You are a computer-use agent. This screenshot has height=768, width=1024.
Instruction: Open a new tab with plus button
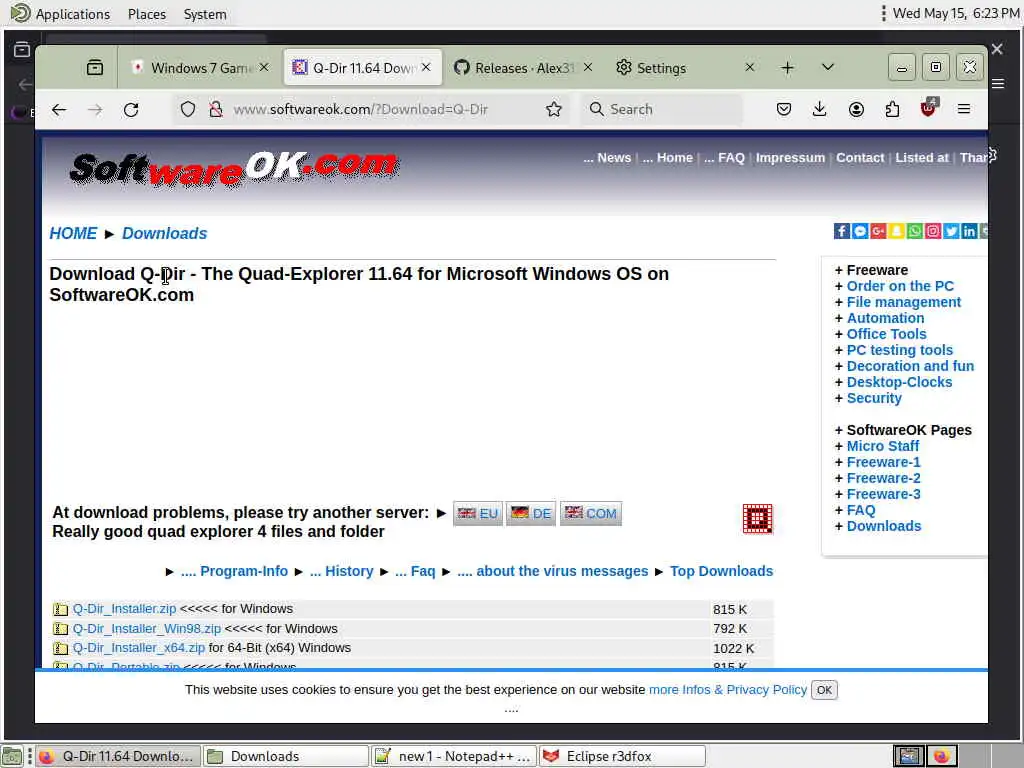pos(788,67)
